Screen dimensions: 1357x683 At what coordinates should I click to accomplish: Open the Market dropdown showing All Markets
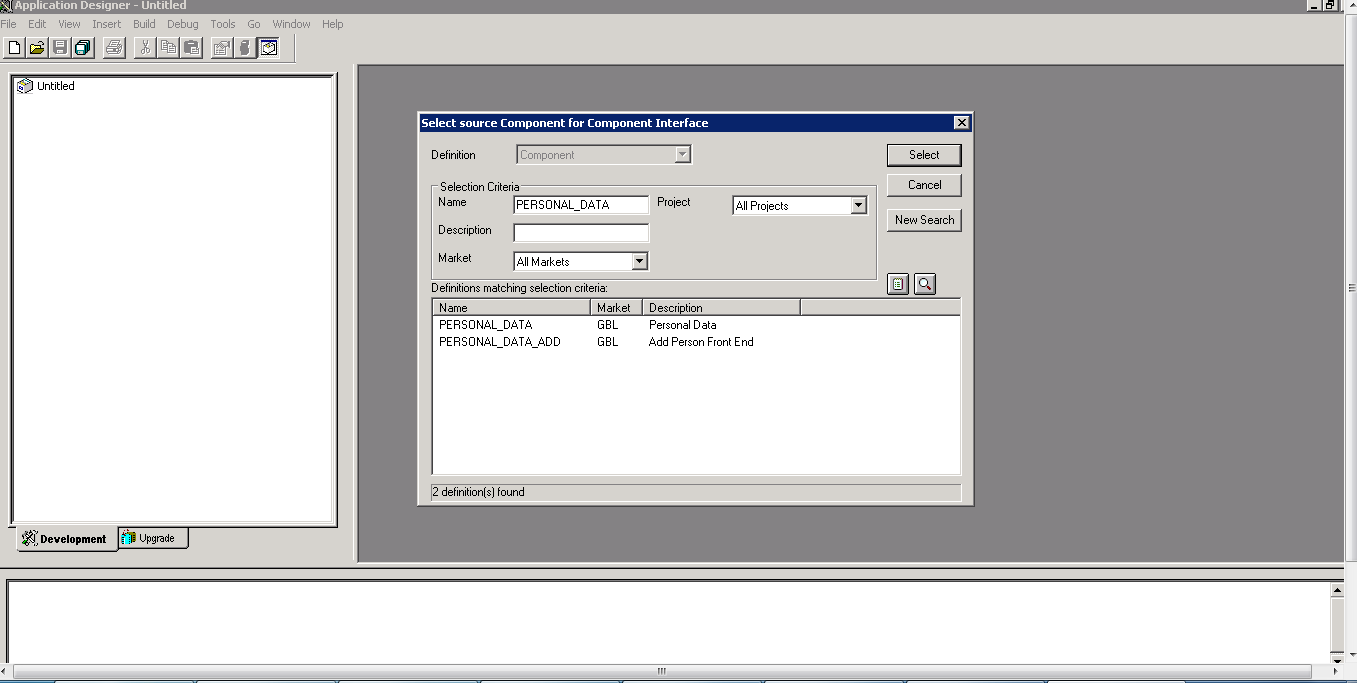click(639, 260)
